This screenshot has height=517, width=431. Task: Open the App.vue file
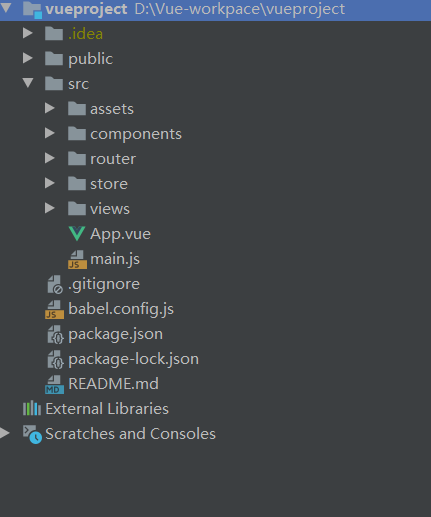click(120, 234)
